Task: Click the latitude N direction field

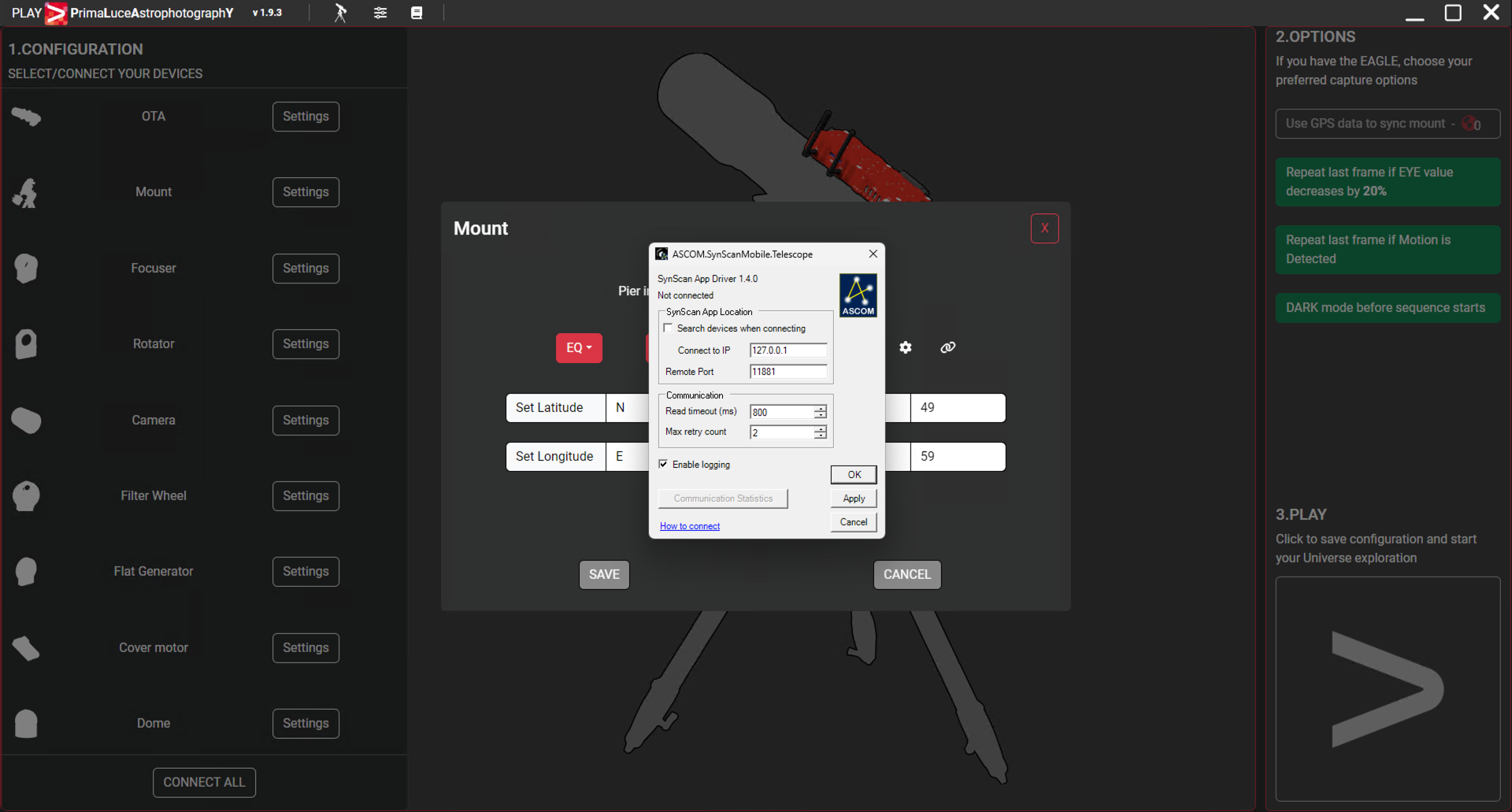Action: pos(627,408)
